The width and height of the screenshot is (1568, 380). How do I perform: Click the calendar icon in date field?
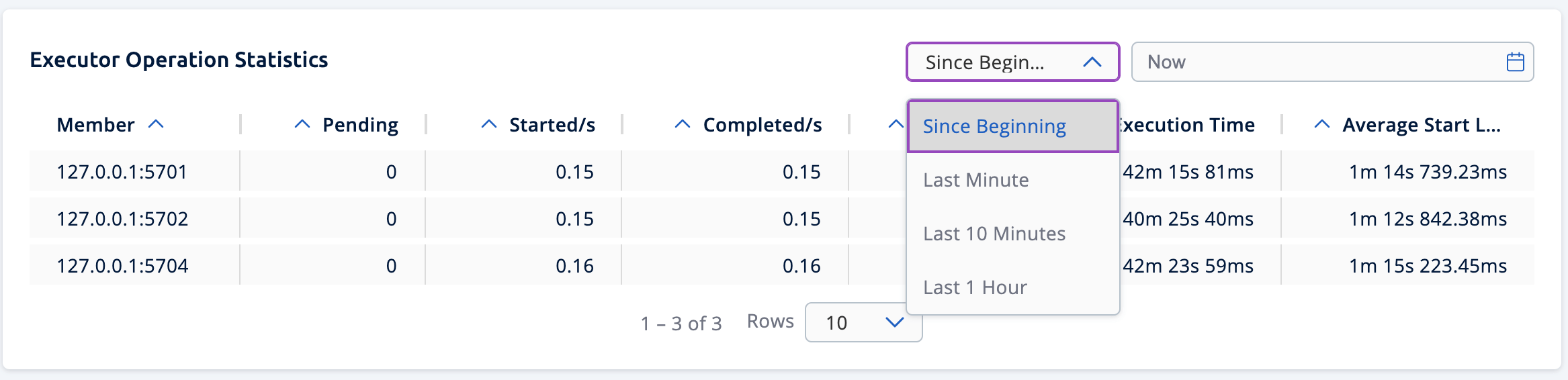click(x=1515, y=62)
